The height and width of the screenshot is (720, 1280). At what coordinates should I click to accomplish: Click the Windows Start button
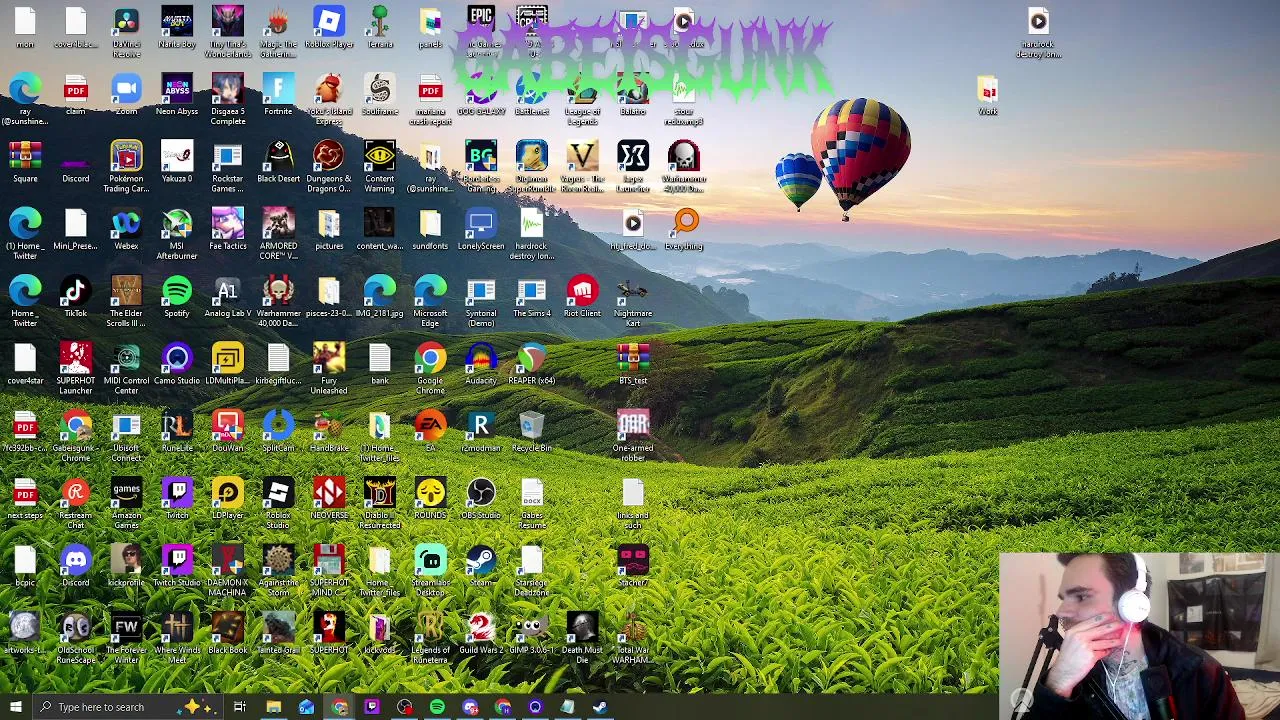15,707
